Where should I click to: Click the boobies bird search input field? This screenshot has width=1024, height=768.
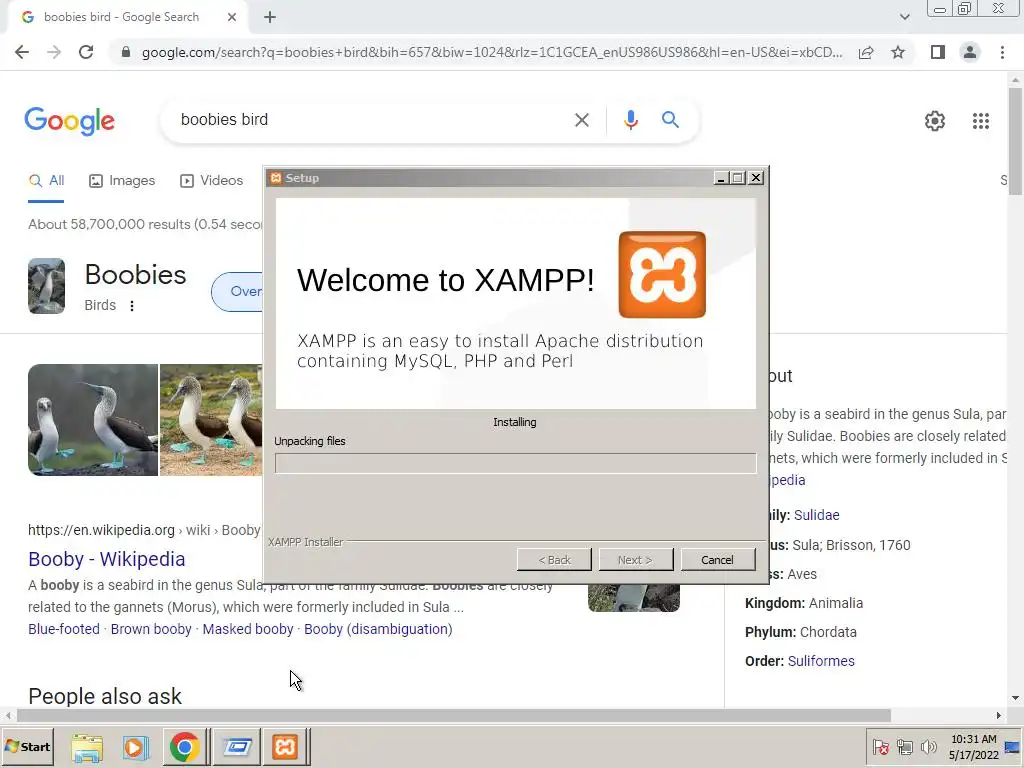point(366,120)
